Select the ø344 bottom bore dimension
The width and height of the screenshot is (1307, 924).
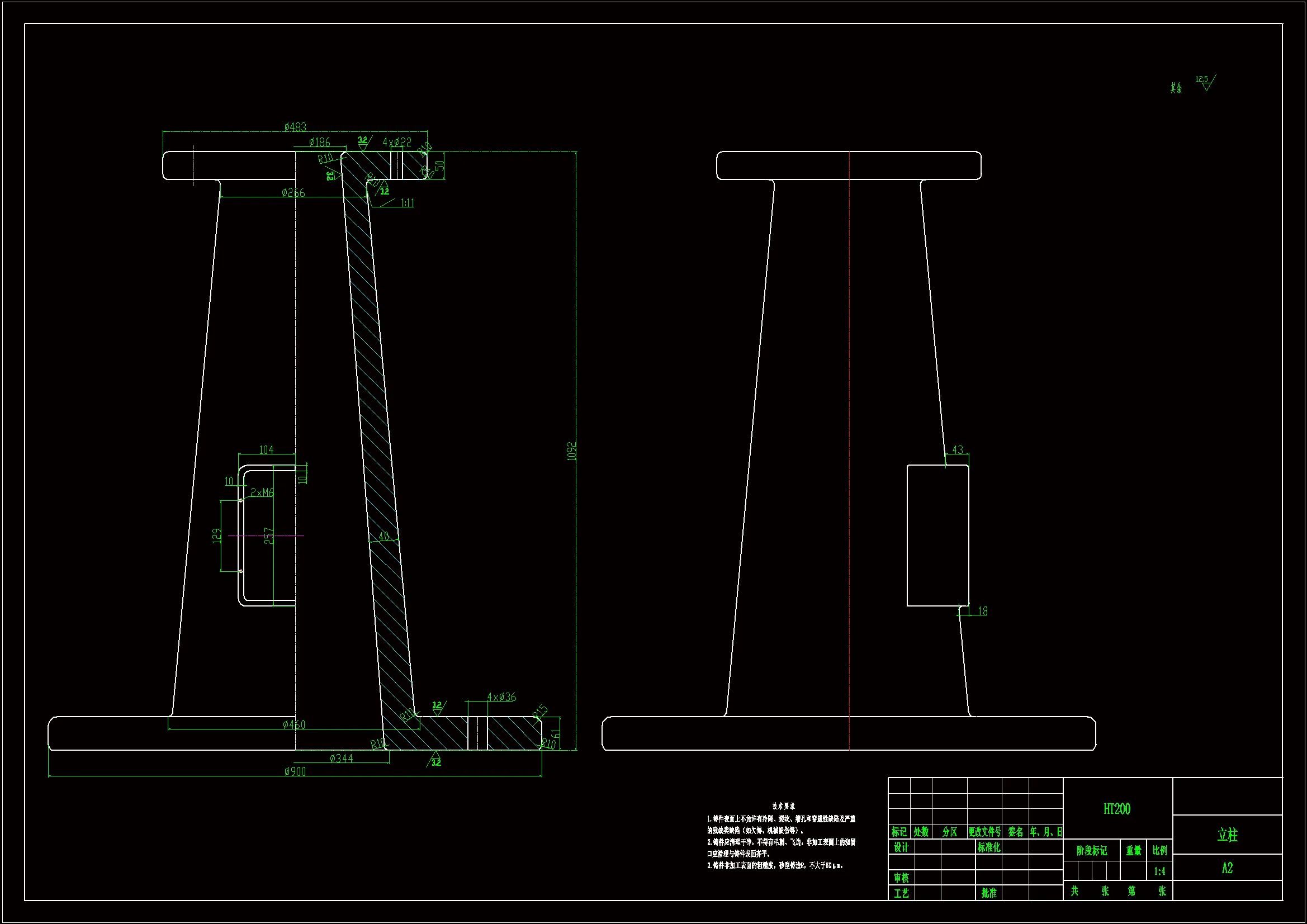[341, 759]
